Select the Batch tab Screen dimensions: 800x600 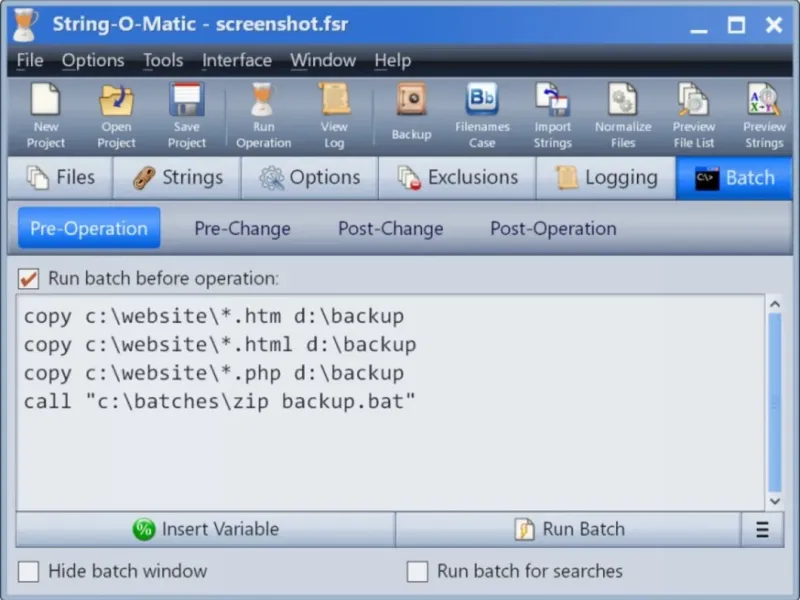click(734, 178)
